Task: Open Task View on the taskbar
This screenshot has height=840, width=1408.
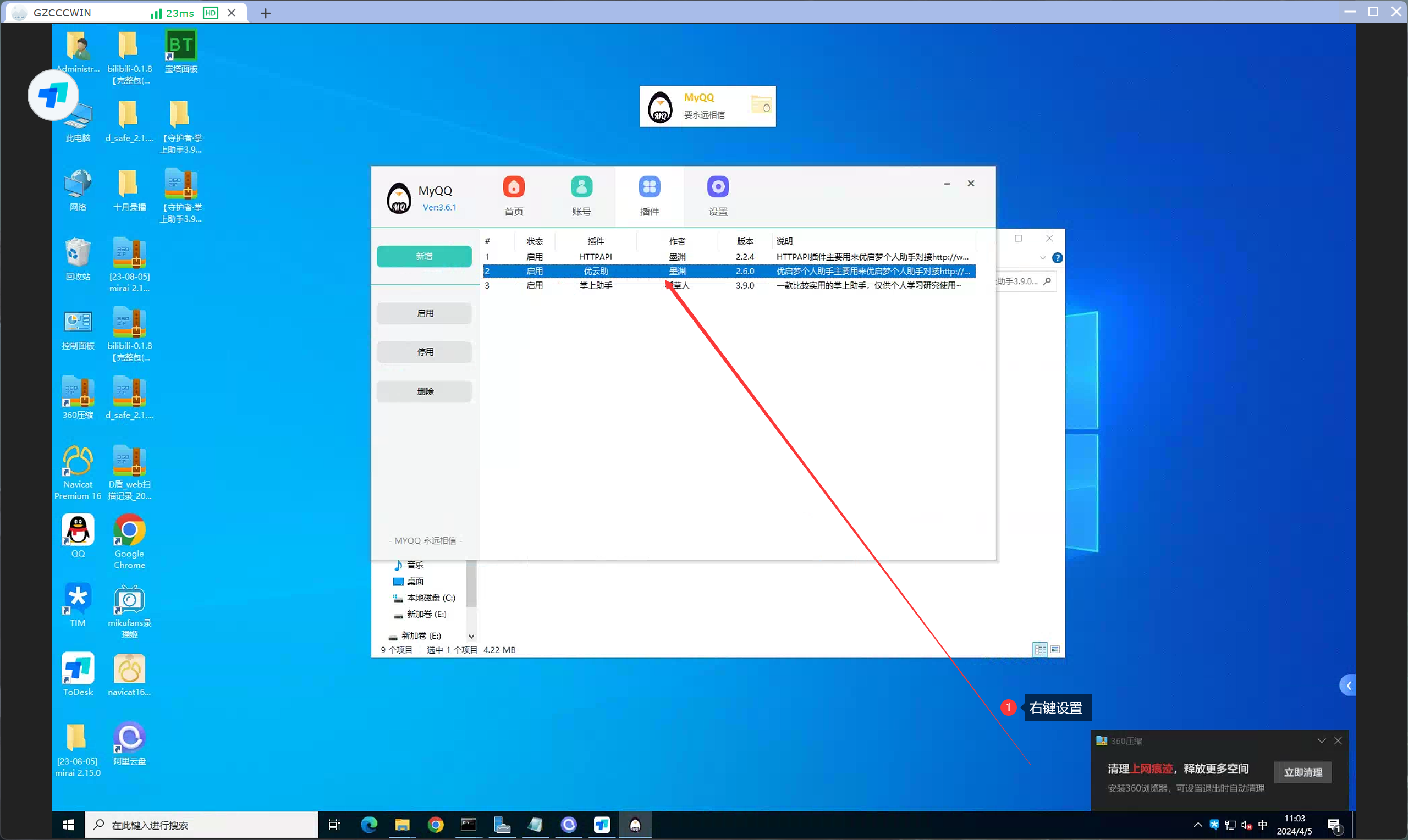Action: pos(334,825)
